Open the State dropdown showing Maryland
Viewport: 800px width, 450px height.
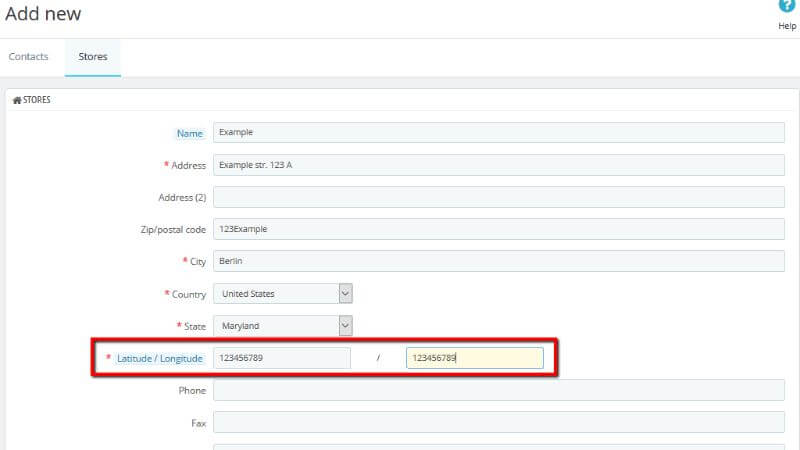[x=283, y=326]
